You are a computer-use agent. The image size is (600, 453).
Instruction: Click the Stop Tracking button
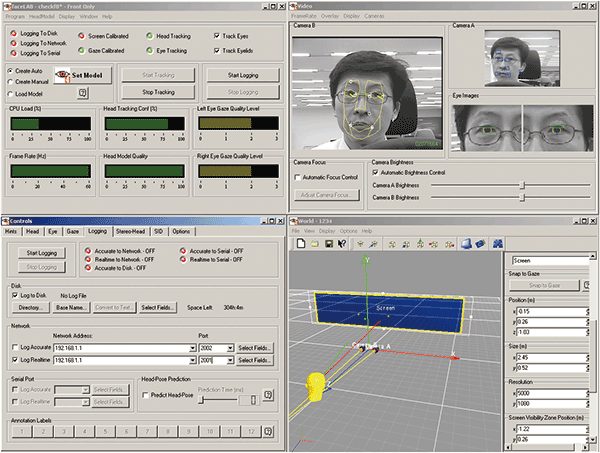click(x=157, y=93)
